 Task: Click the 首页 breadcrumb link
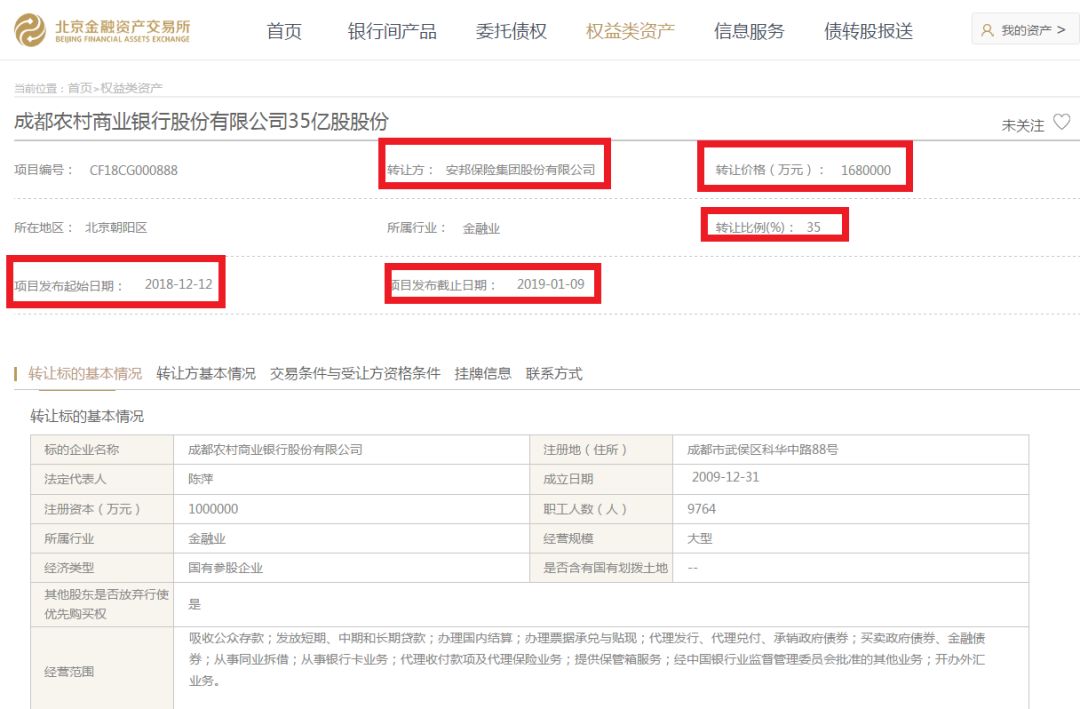coord(79,88)
